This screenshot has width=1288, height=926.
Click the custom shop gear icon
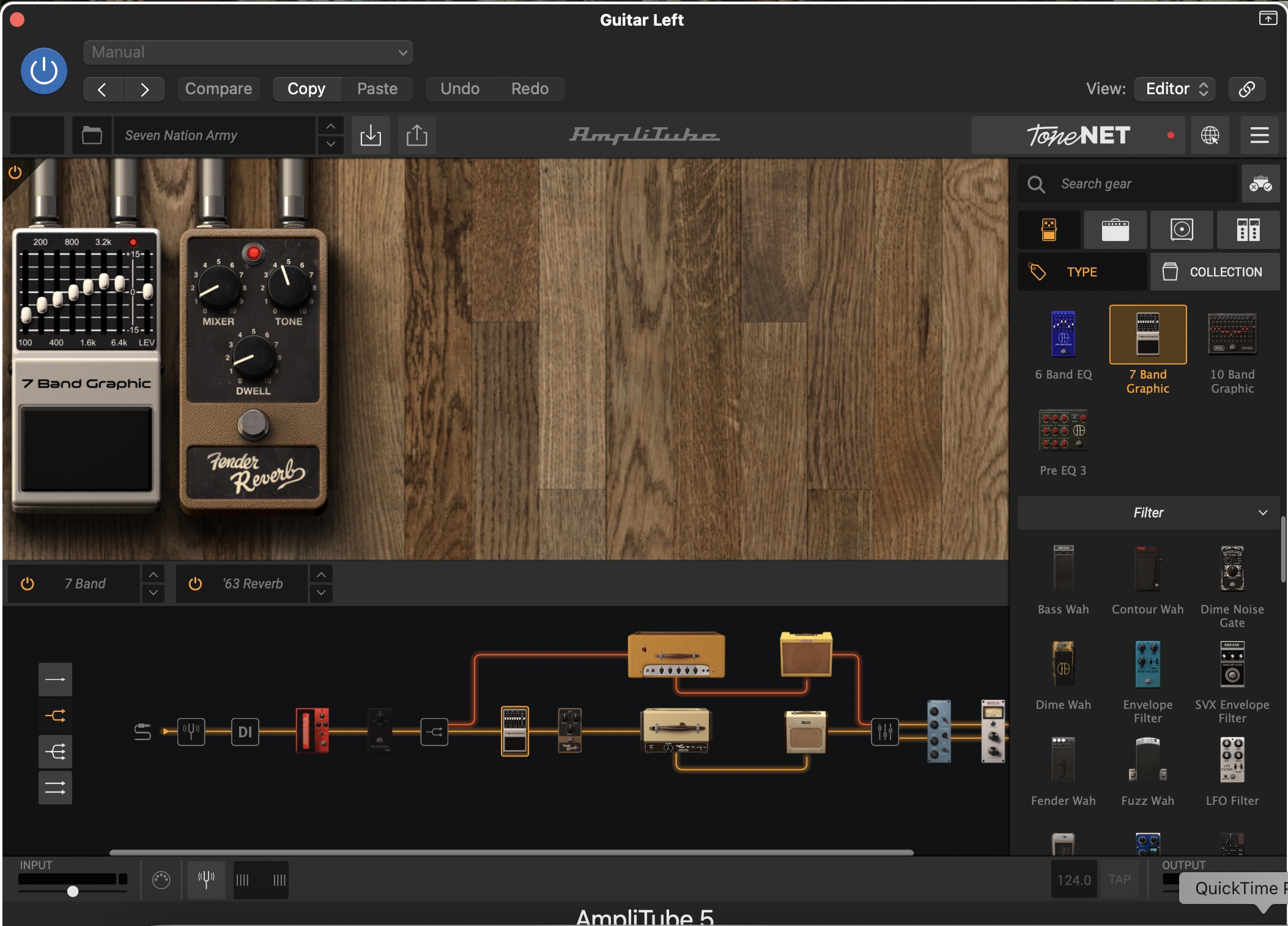tap(1260, 183)
